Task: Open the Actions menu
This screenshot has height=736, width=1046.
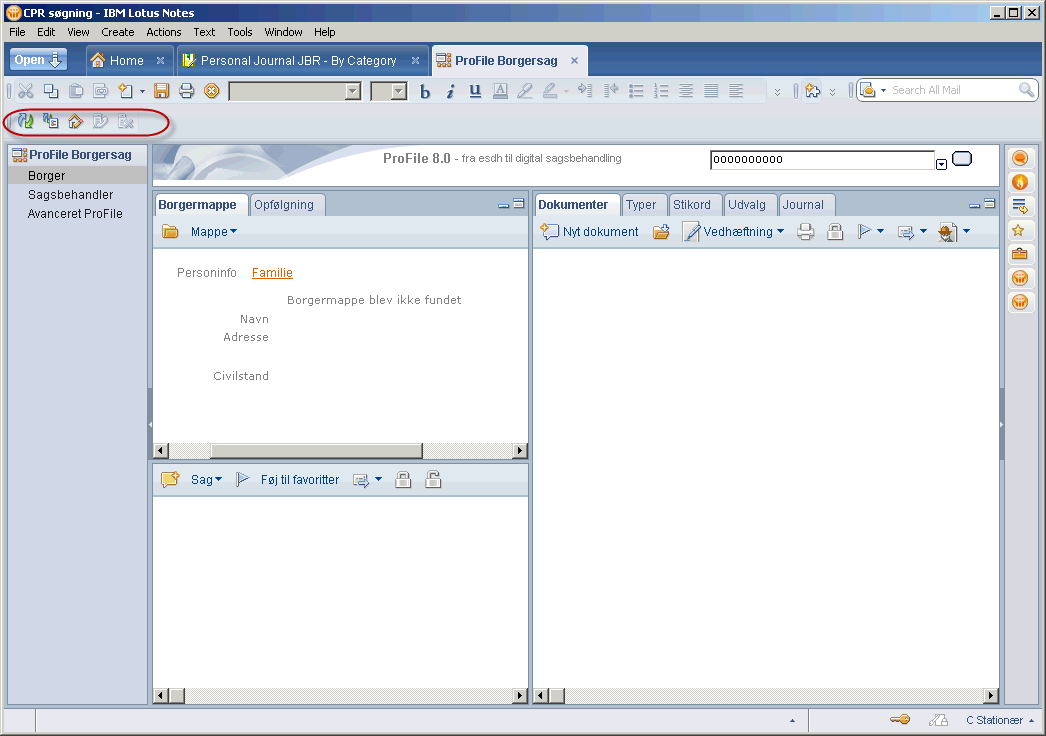Action: [x=164, y=32]
